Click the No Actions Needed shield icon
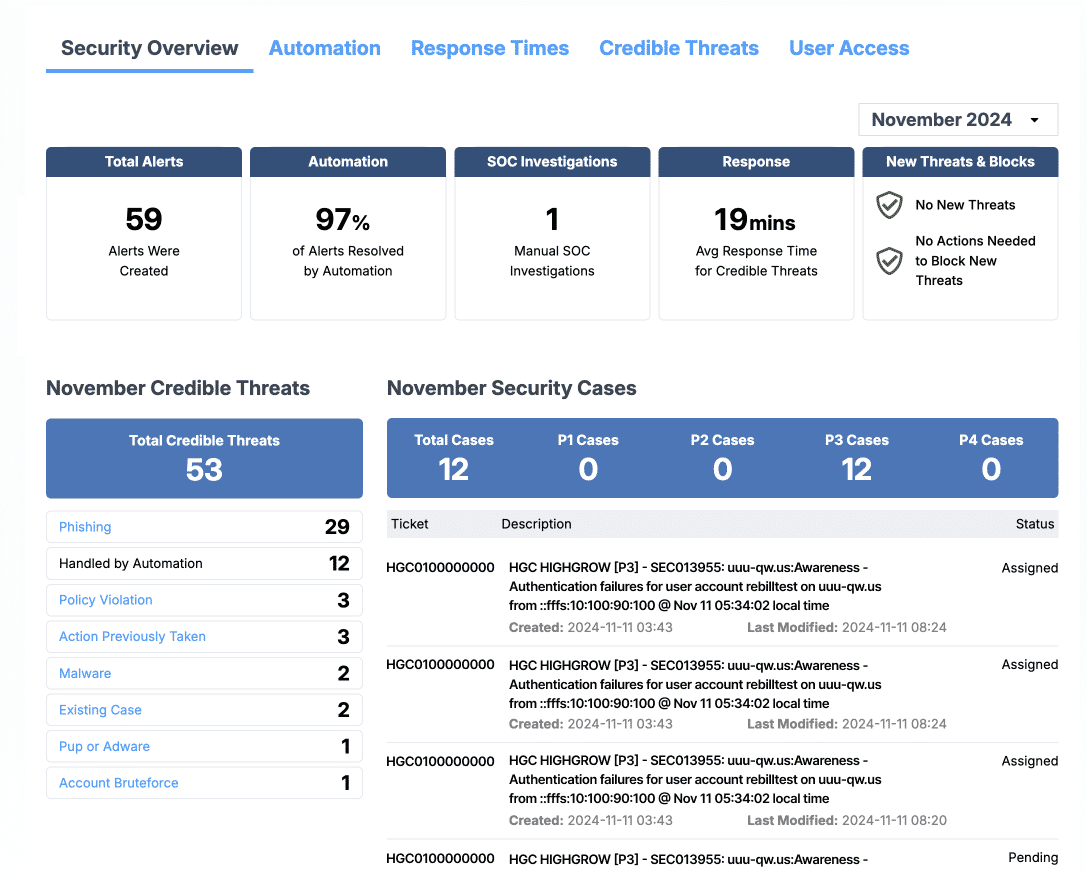 click(x=889, y=261)
